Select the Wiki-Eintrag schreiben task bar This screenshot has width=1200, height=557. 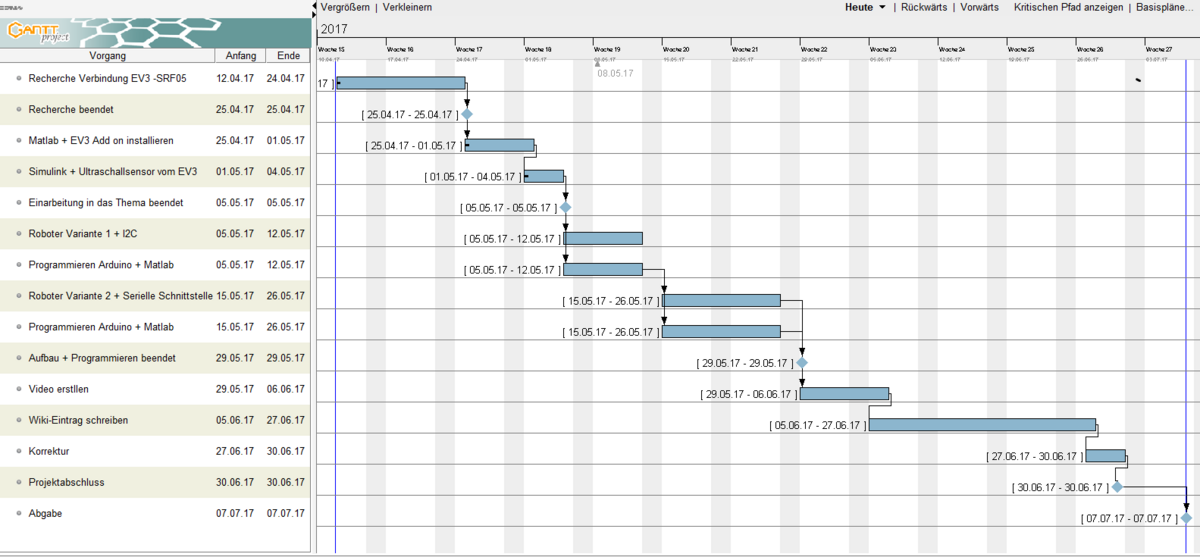[x=982, y=425]
